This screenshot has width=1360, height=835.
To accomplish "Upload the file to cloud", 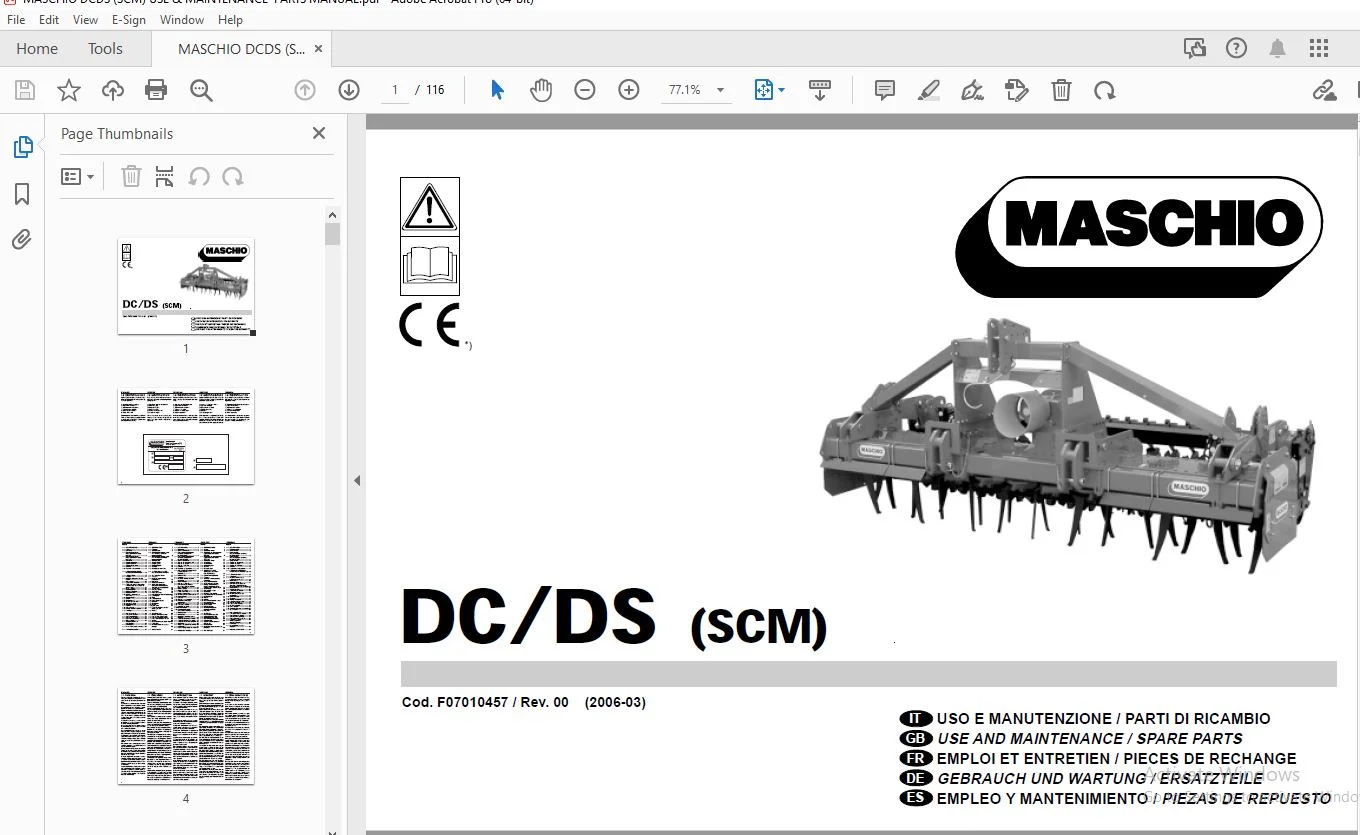I will click(113, 91).
